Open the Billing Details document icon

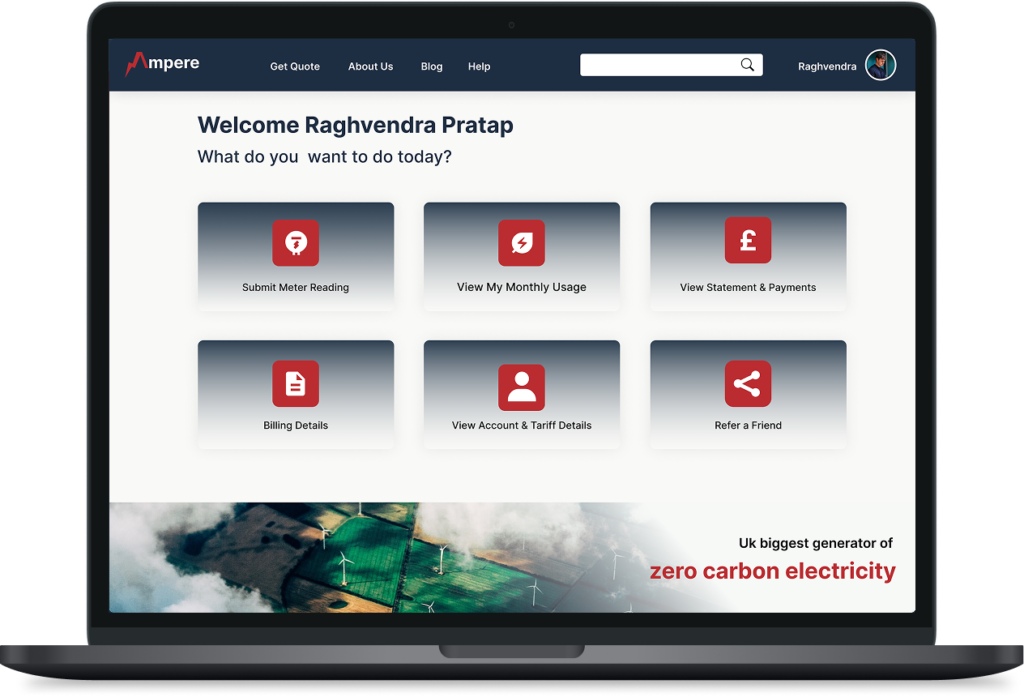(x=295, y=383)
